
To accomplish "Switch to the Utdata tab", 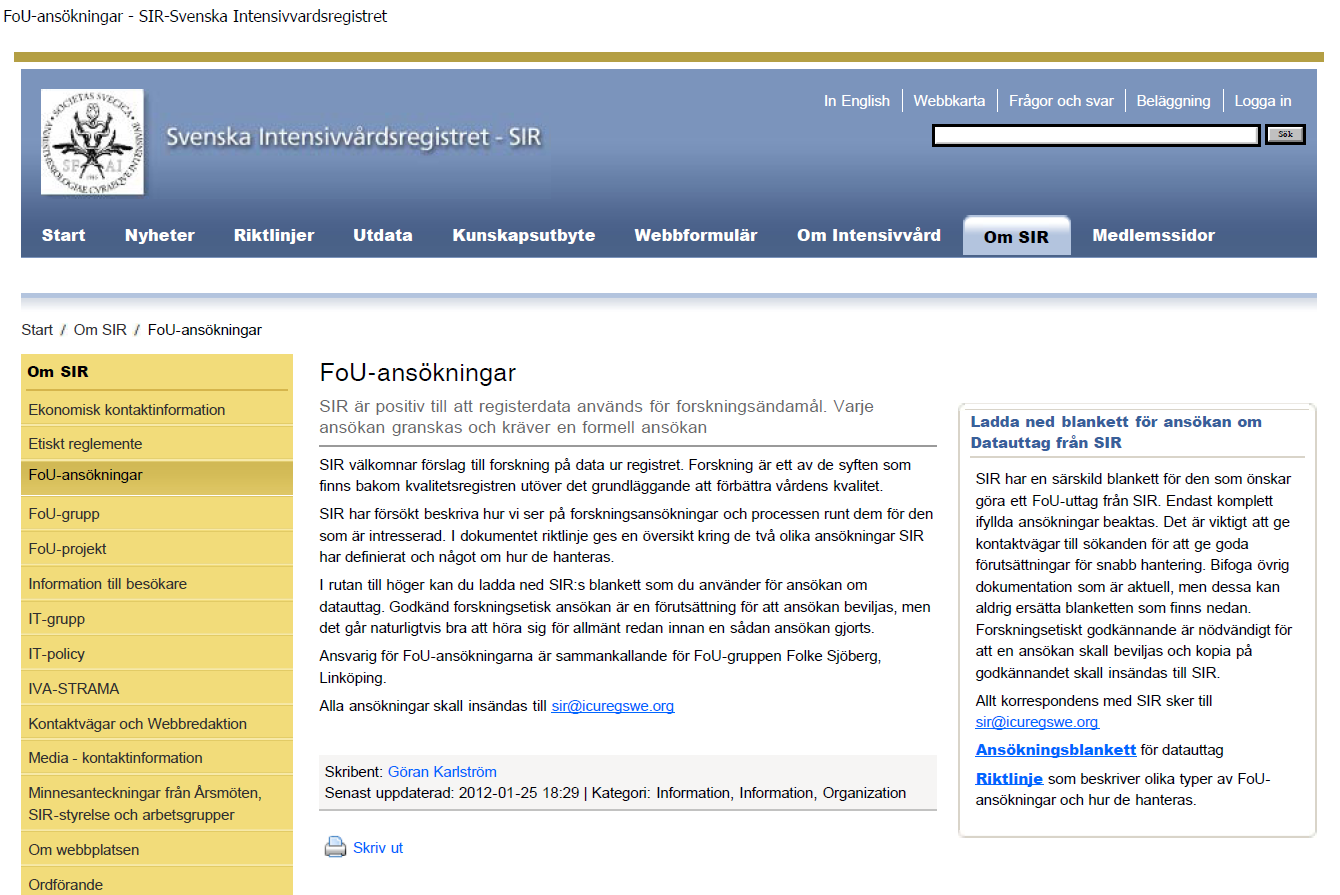I will click(x=383, y=236).
